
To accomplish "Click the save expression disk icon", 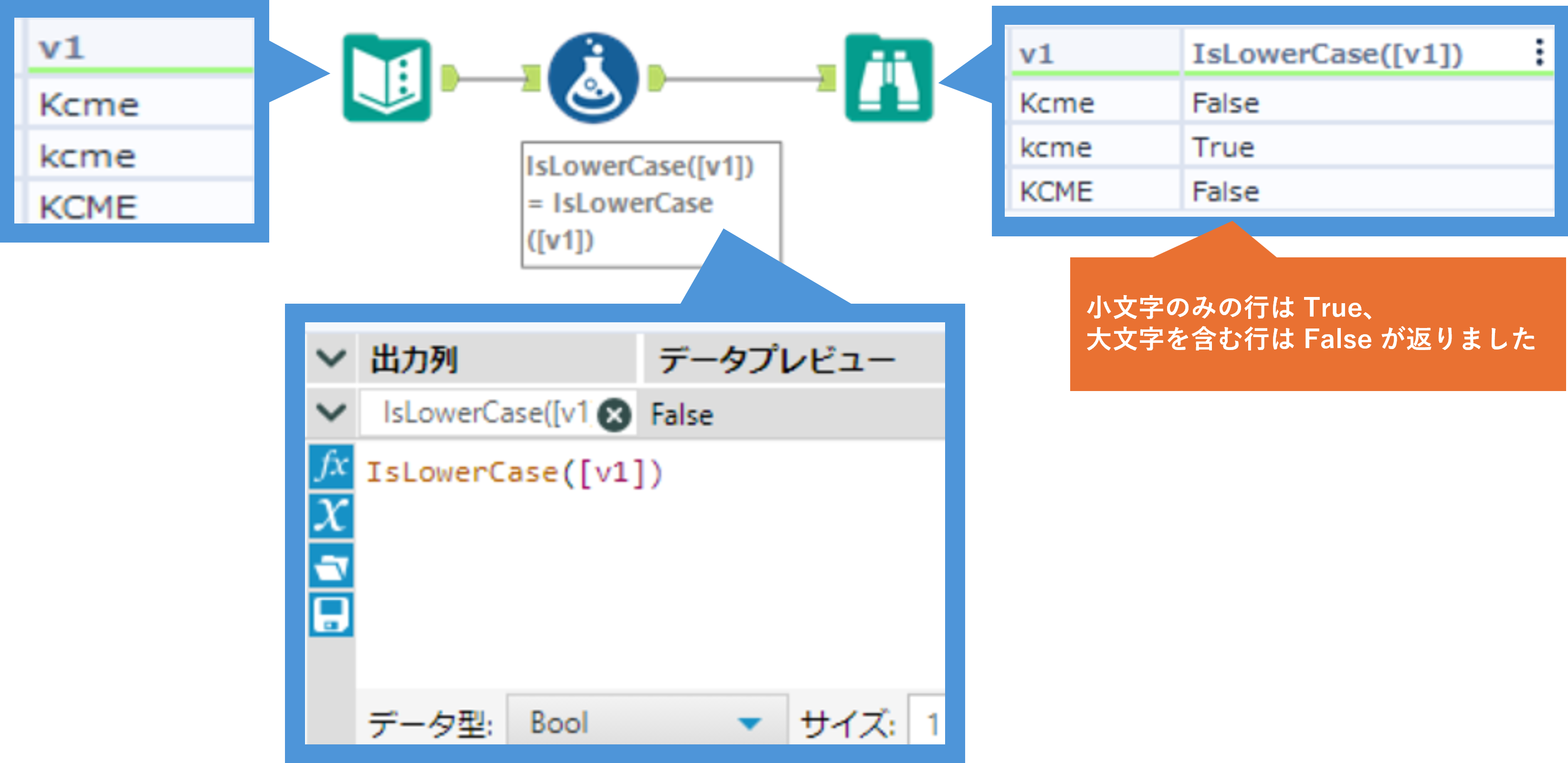I will [331, 615].
